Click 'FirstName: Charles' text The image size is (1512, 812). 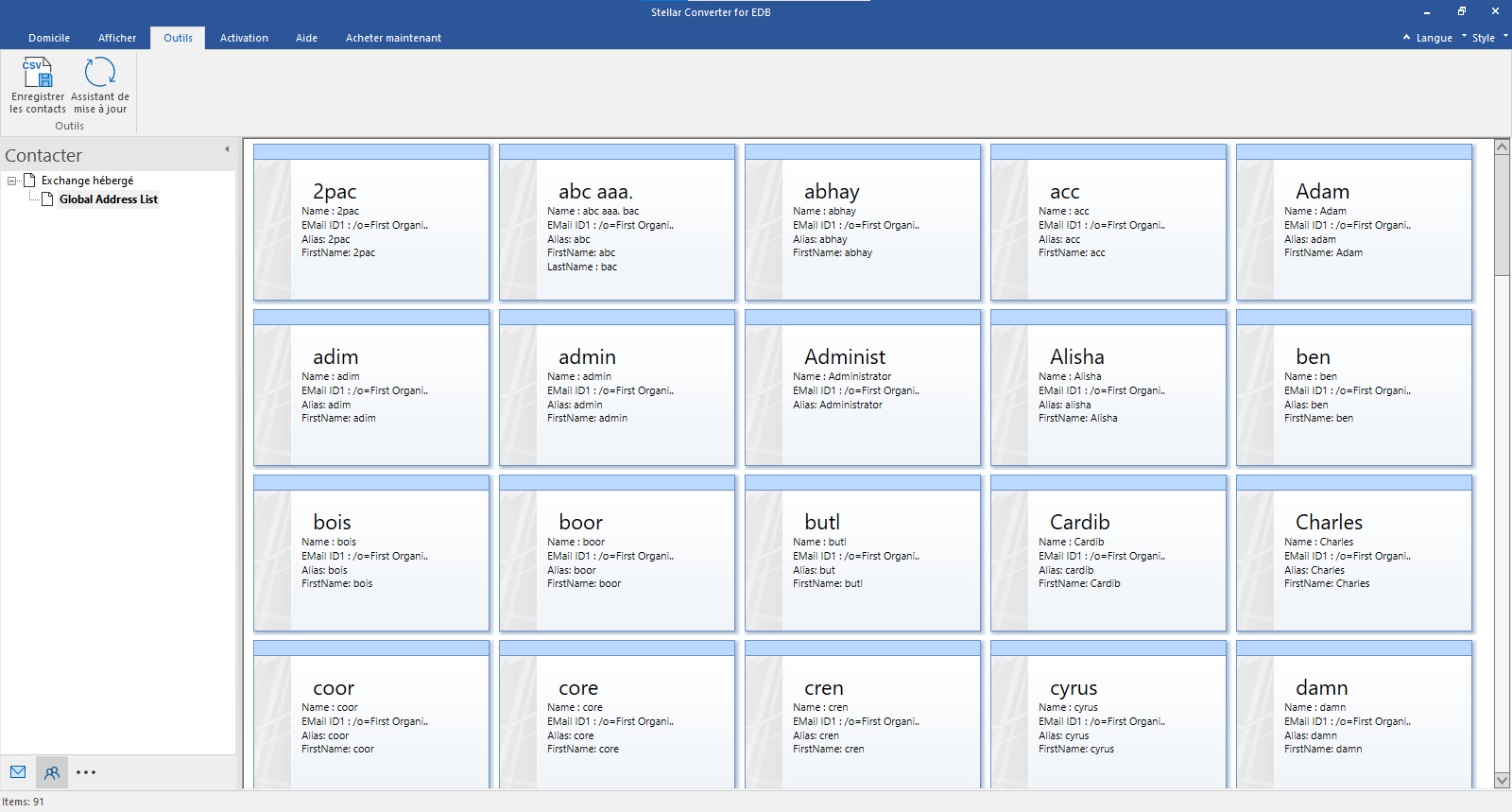pos(1327,584)
